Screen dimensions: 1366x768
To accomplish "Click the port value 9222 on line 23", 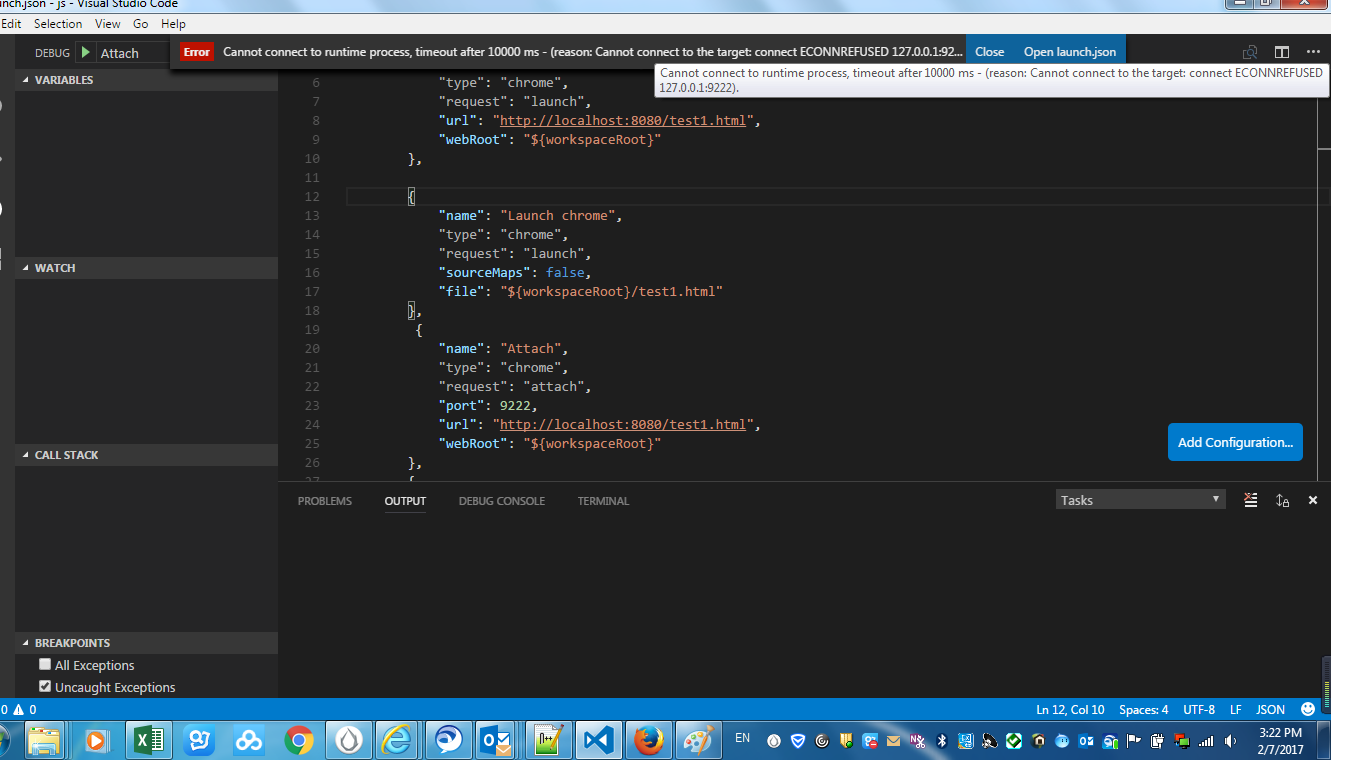I will tap(515, 406).
